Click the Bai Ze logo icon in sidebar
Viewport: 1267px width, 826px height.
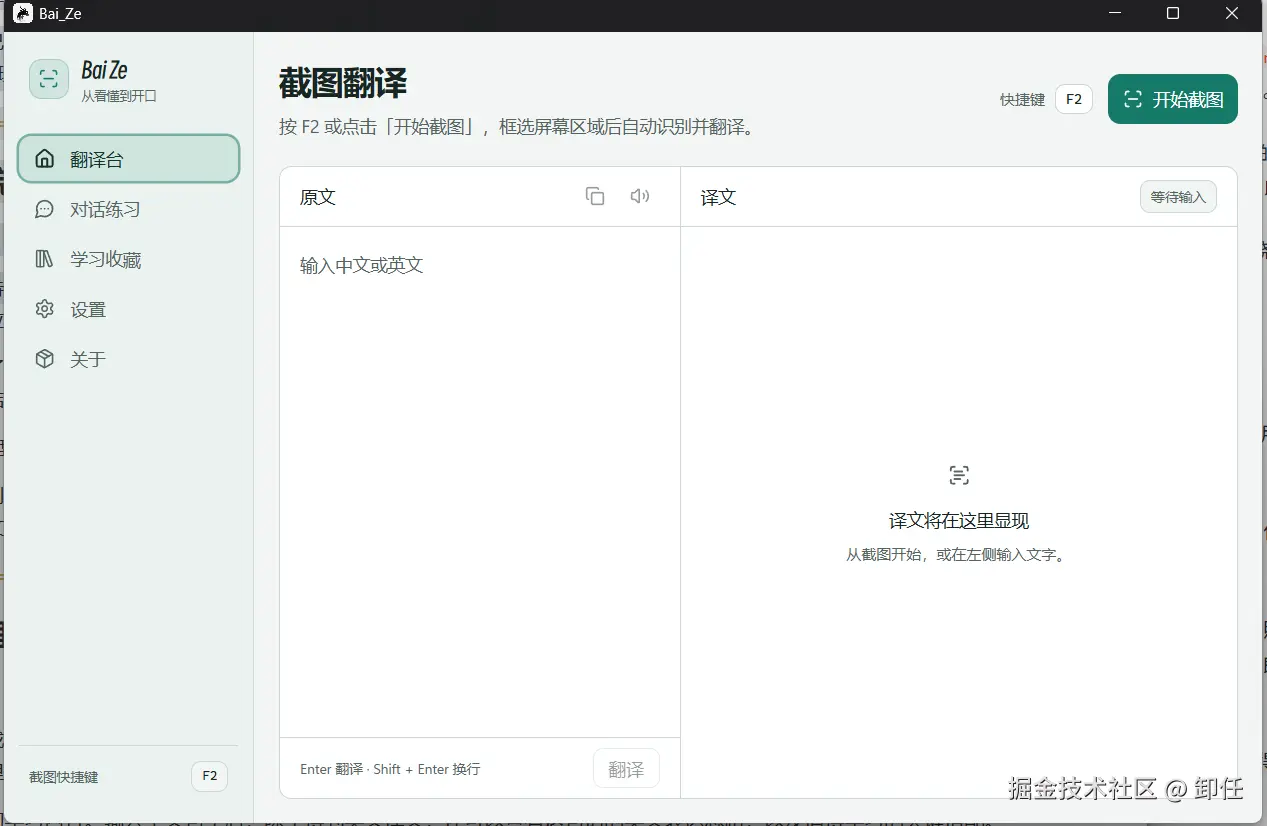49,79
